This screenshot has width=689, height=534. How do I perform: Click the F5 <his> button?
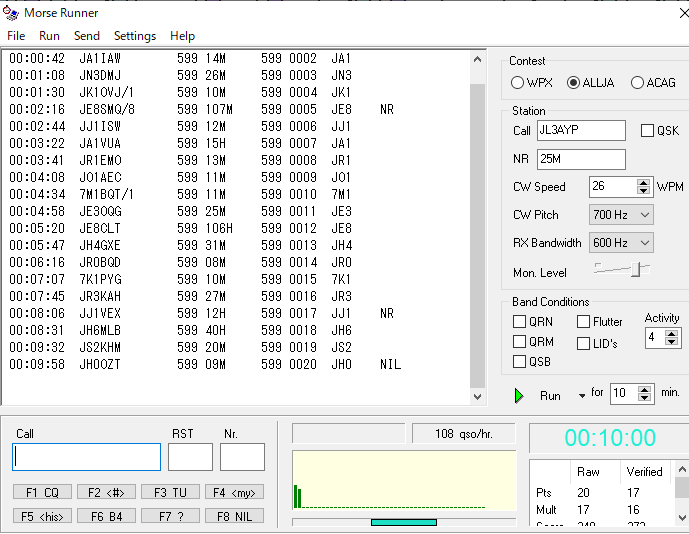point(42,516)
